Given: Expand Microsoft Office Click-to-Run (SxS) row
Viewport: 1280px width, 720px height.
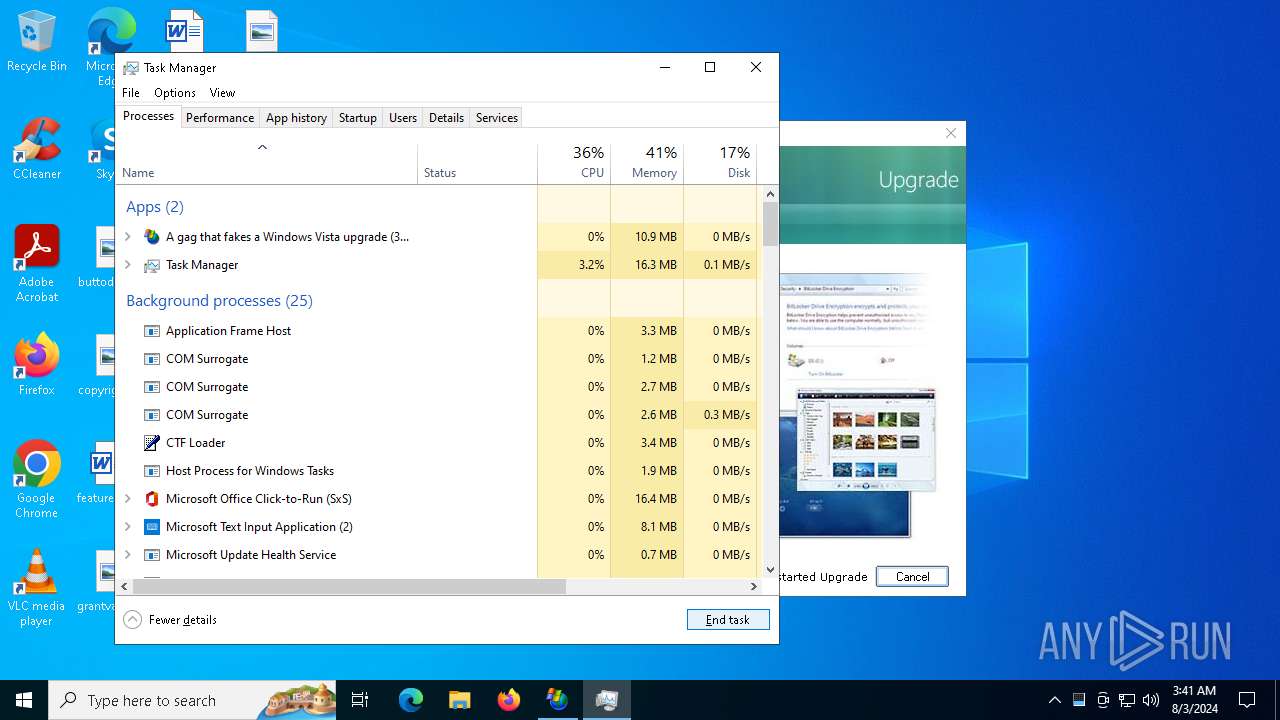Looking at the screenshot, I should coord(127,499).
